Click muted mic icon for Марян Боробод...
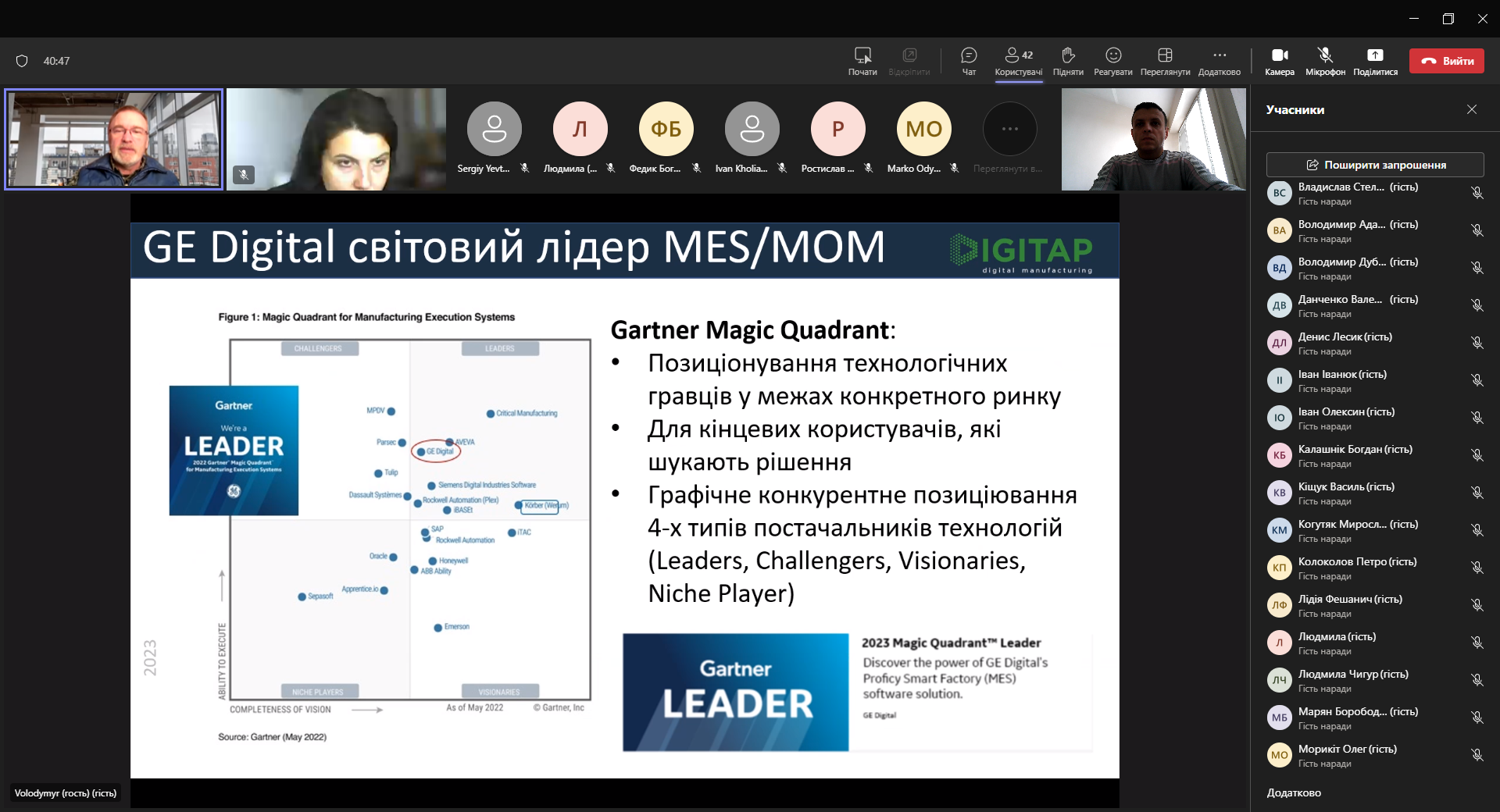This screenshot has height=812, width=1500. click(x=1477, y=718)
